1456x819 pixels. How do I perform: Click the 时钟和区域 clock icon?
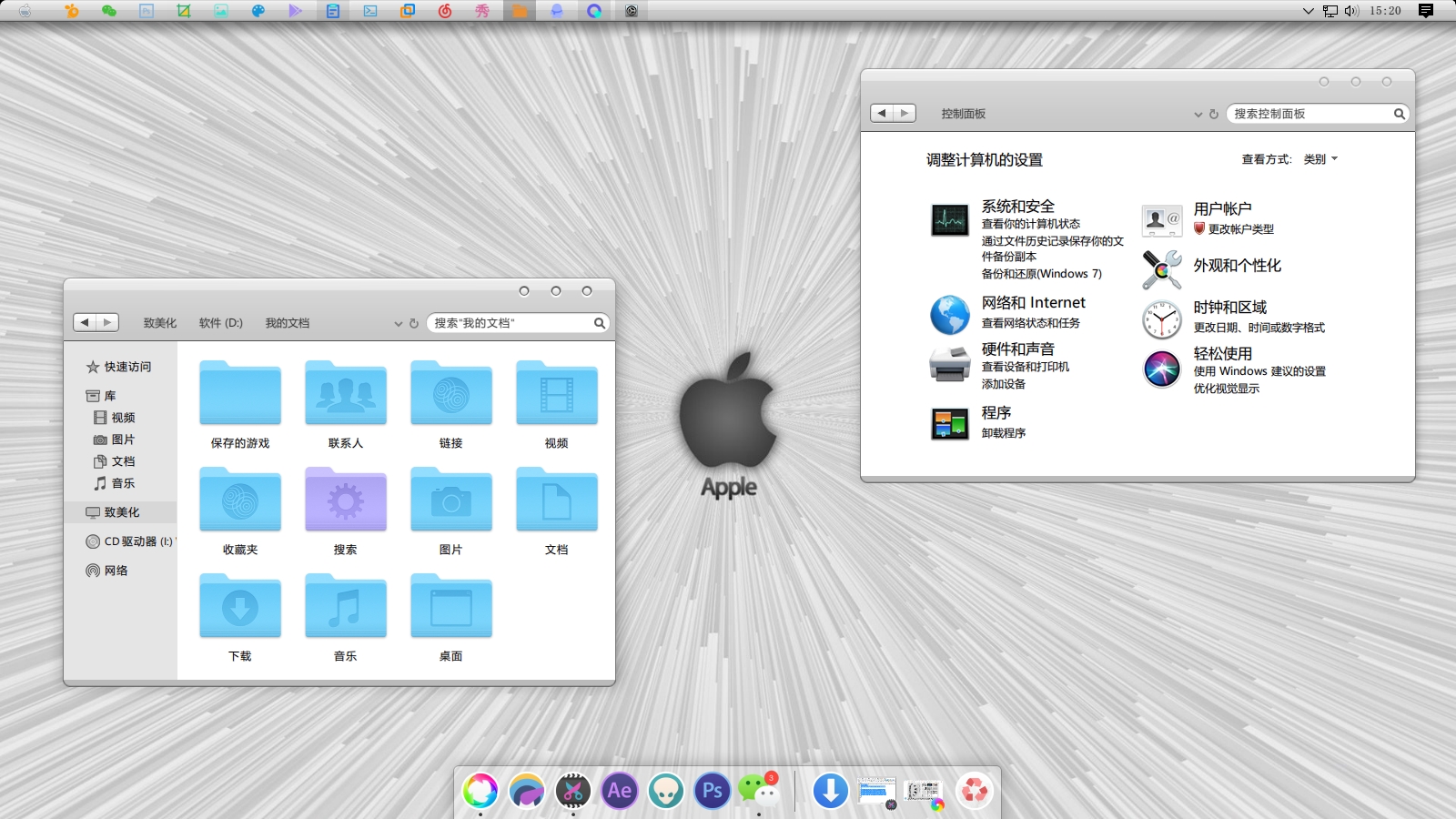click(x=1162, y=319)
